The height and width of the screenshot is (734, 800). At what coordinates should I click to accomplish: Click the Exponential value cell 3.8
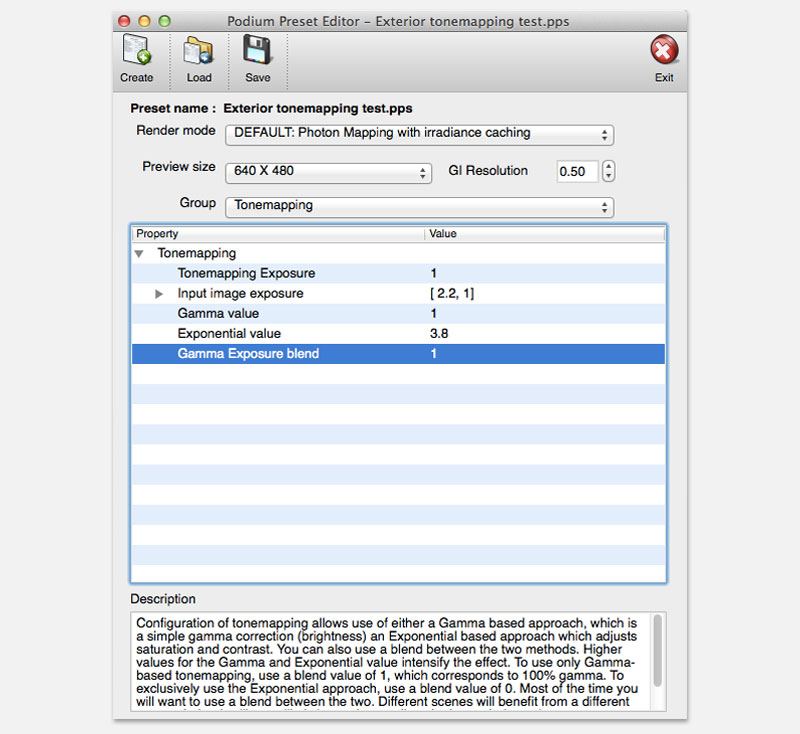tap(439, 334)
